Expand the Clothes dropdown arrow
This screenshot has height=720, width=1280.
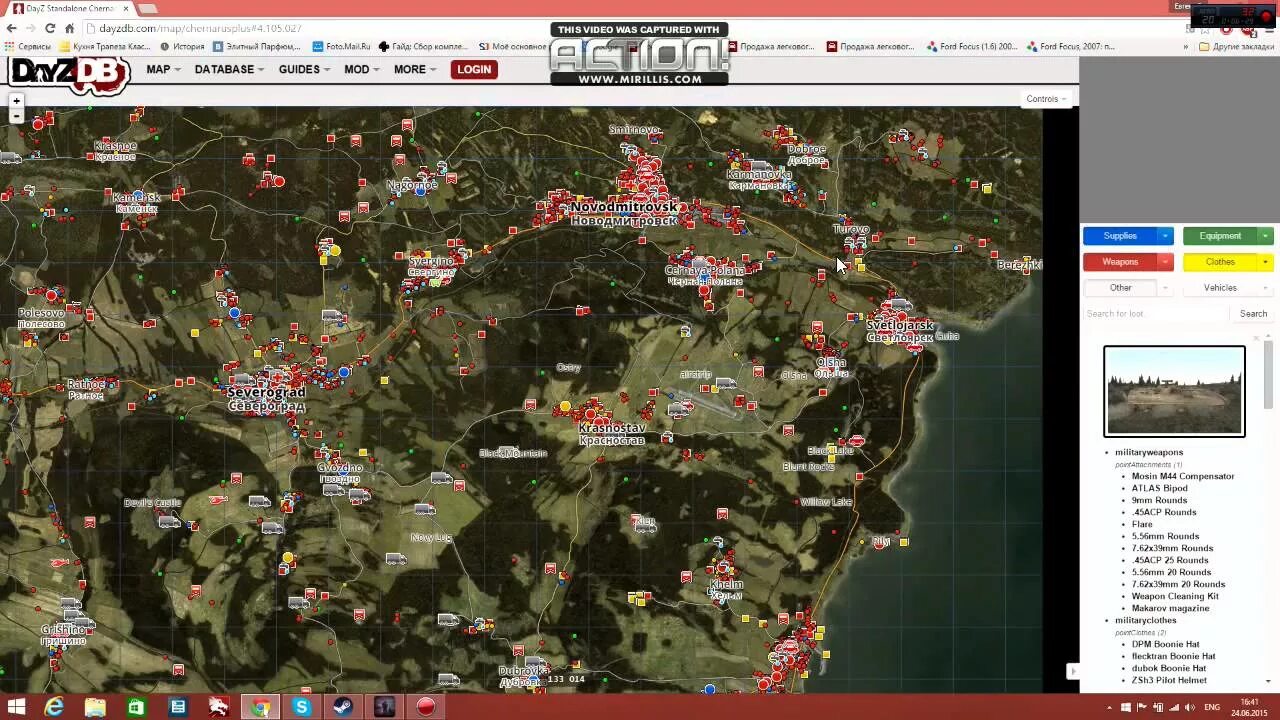pyautogui.click(x=1265, y=262)
